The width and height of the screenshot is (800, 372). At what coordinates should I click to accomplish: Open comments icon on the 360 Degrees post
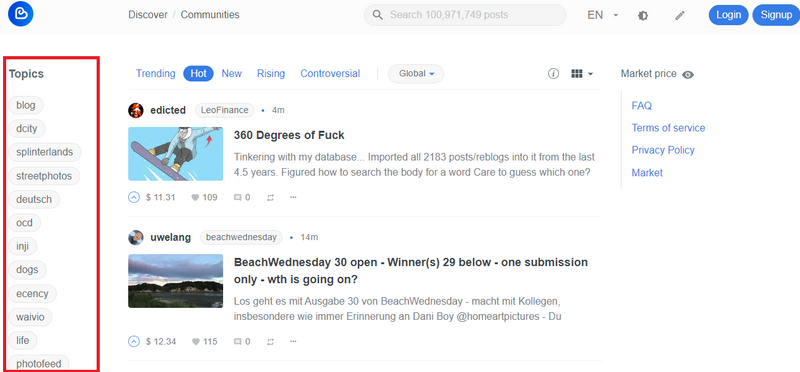point(238,197)
